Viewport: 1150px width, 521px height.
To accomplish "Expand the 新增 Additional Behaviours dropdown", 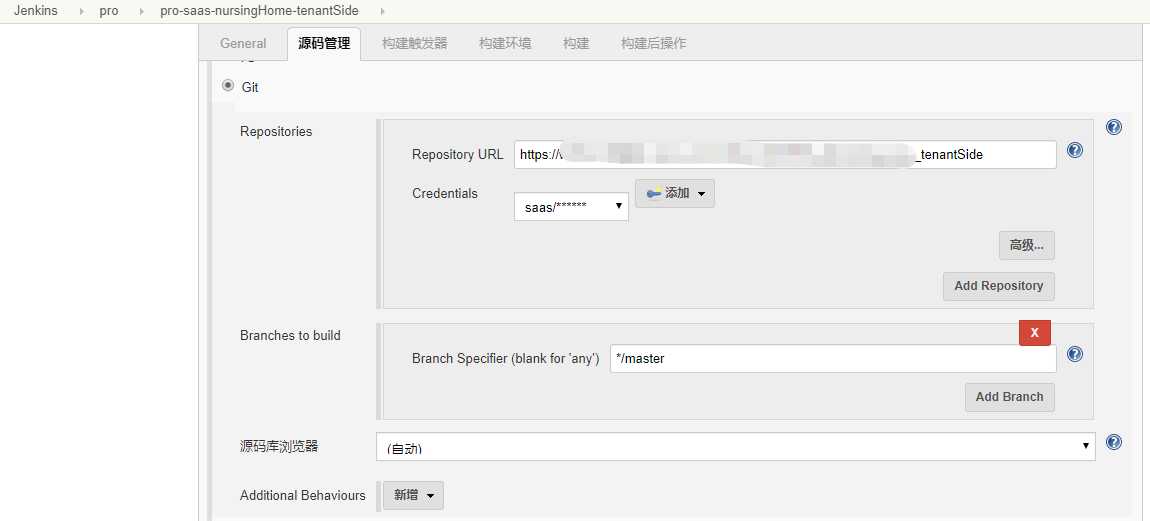I will 413,495.
